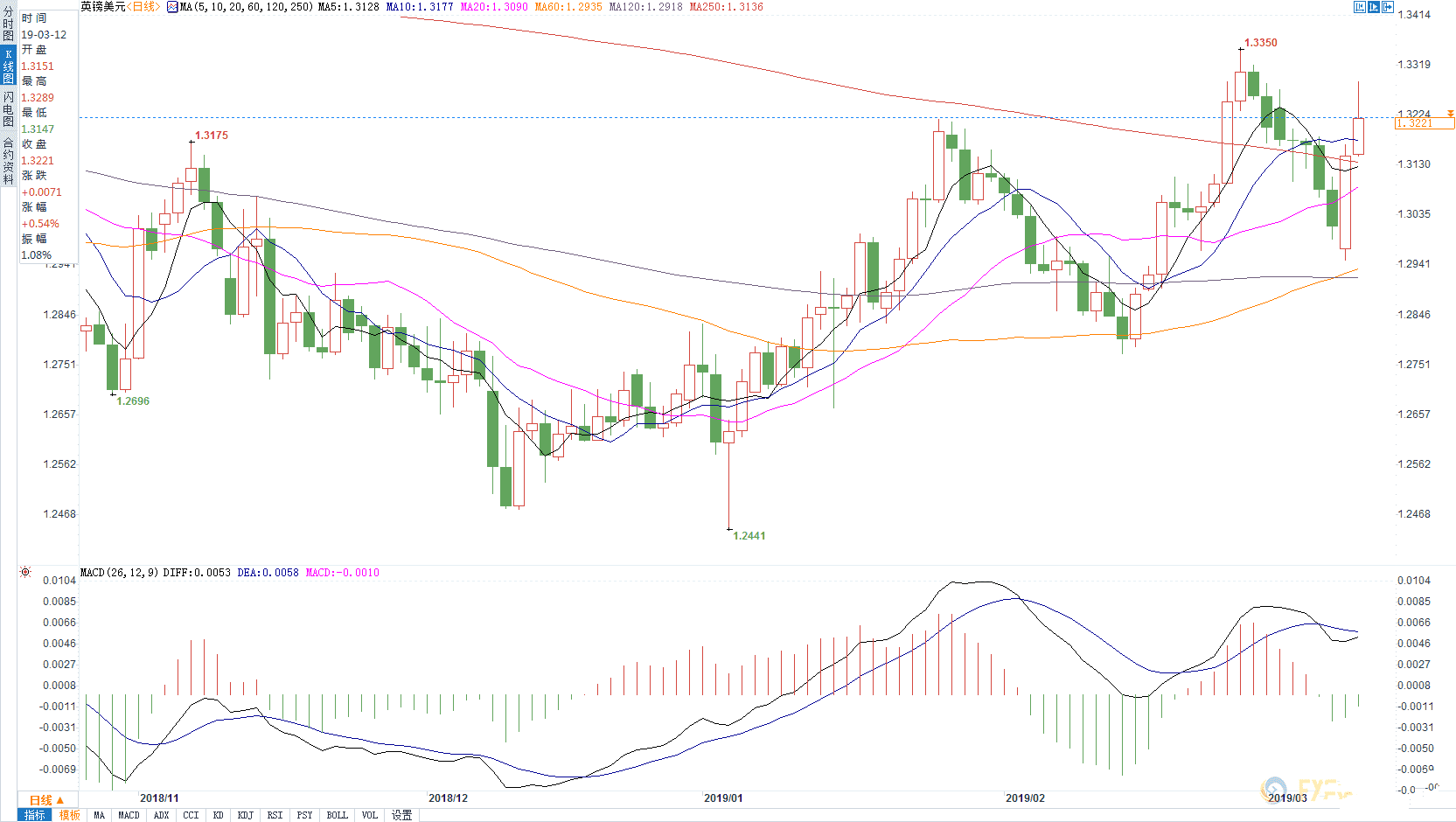The width and height of the screenshot is (1456, 822).
Task: Click the 2018/11 timeline label
Action: [159, 798]
